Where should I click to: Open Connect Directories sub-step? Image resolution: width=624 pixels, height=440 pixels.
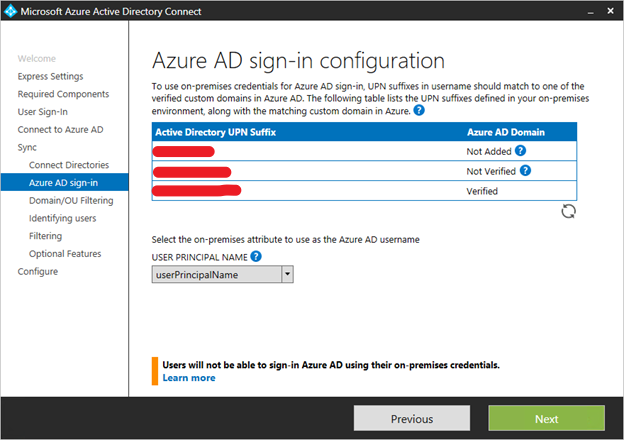tap(69, 165)
